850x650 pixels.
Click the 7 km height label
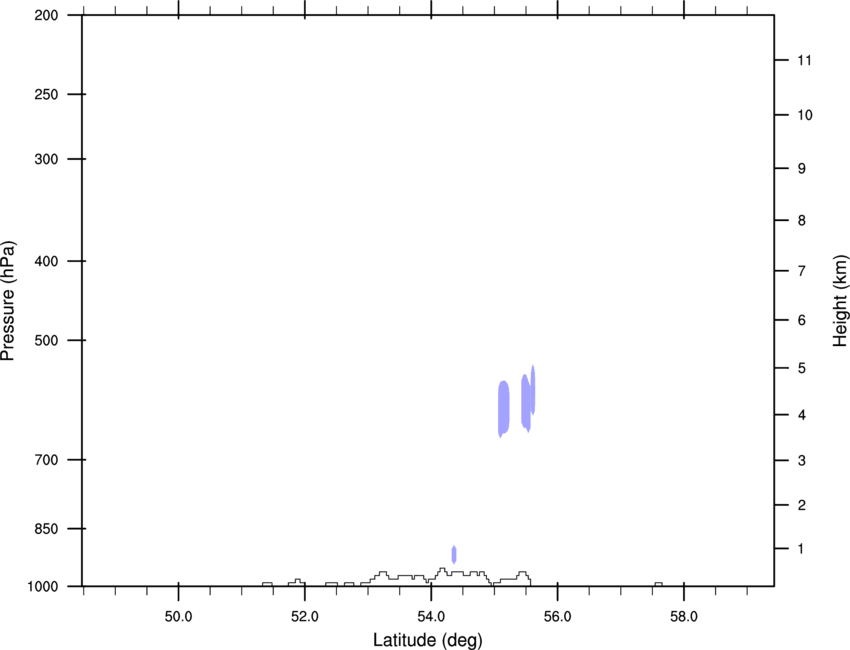[x=801, y=271]
